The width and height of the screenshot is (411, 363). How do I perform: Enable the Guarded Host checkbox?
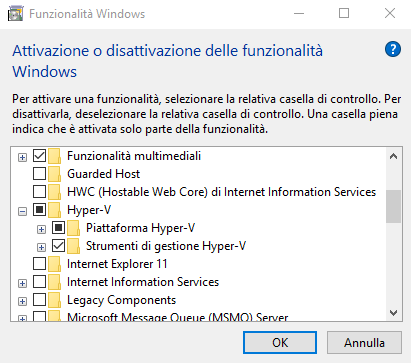(x=39, y=174)
